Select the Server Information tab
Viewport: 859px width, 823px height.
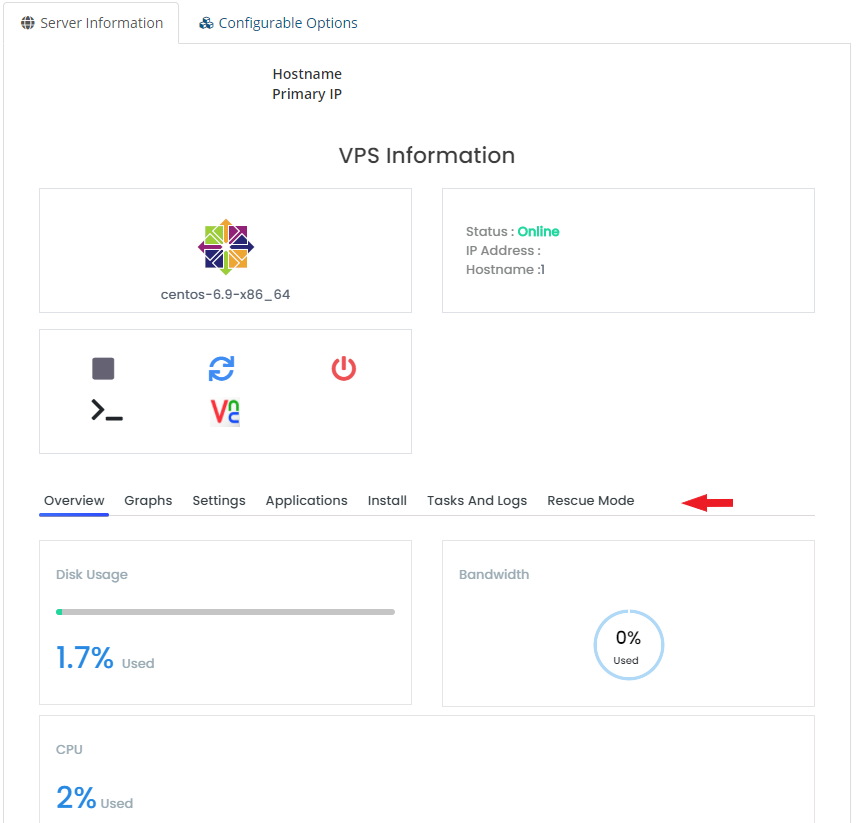(x=101, y=23)
